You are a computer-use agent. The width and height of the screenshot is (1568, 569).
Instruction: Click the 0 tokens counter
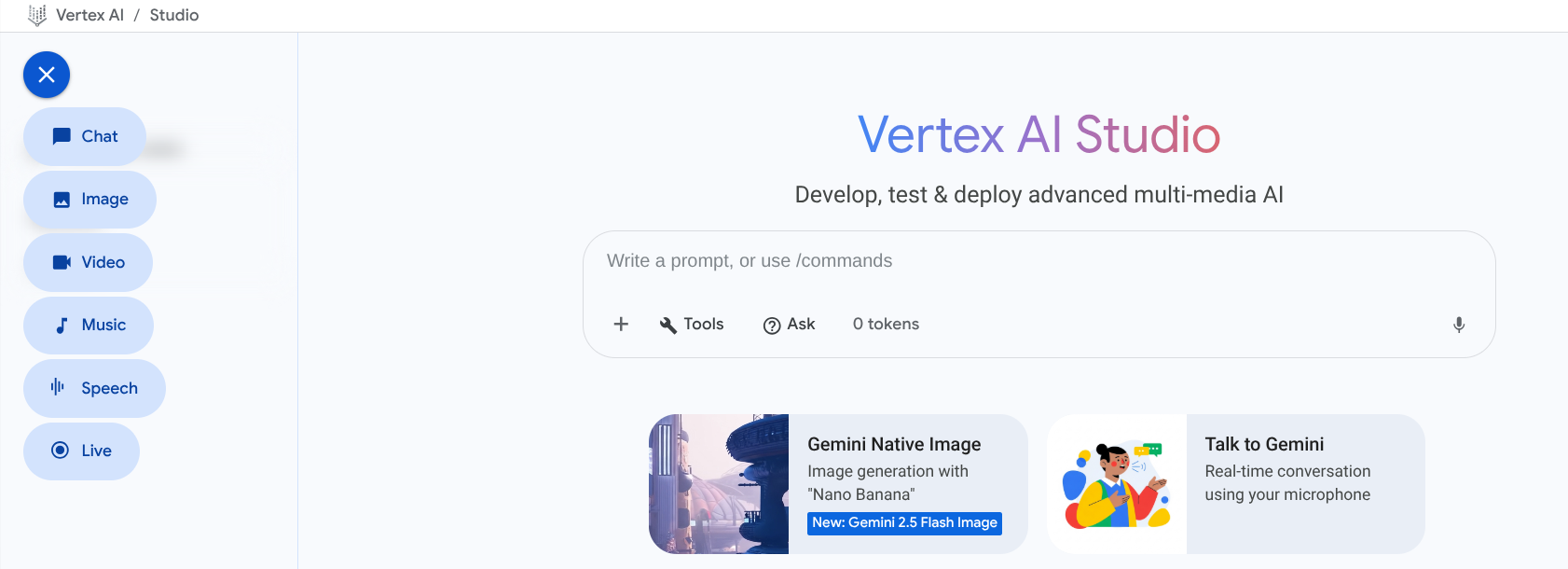click(886, 324)
